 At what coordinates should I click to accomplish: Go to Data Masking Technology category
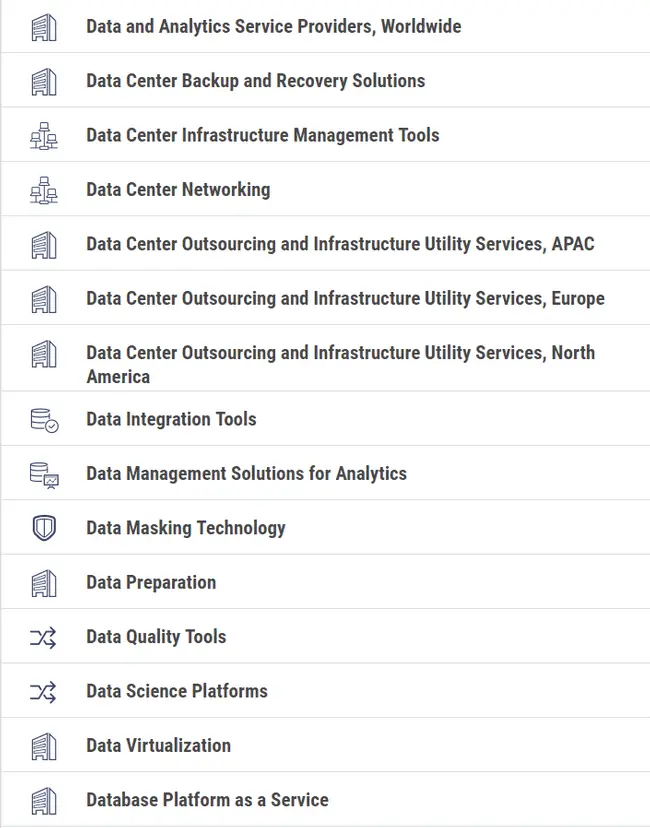tap(186, 528)
